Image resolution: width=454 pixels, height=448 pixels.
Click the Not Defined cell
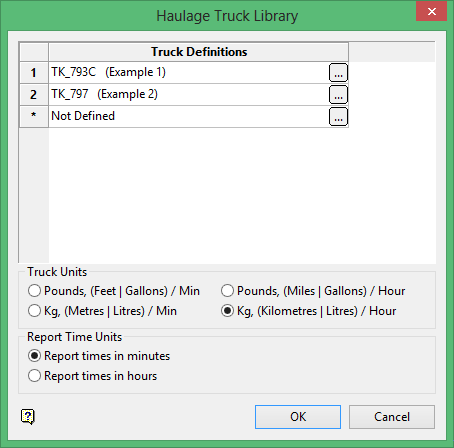point(189,116)
